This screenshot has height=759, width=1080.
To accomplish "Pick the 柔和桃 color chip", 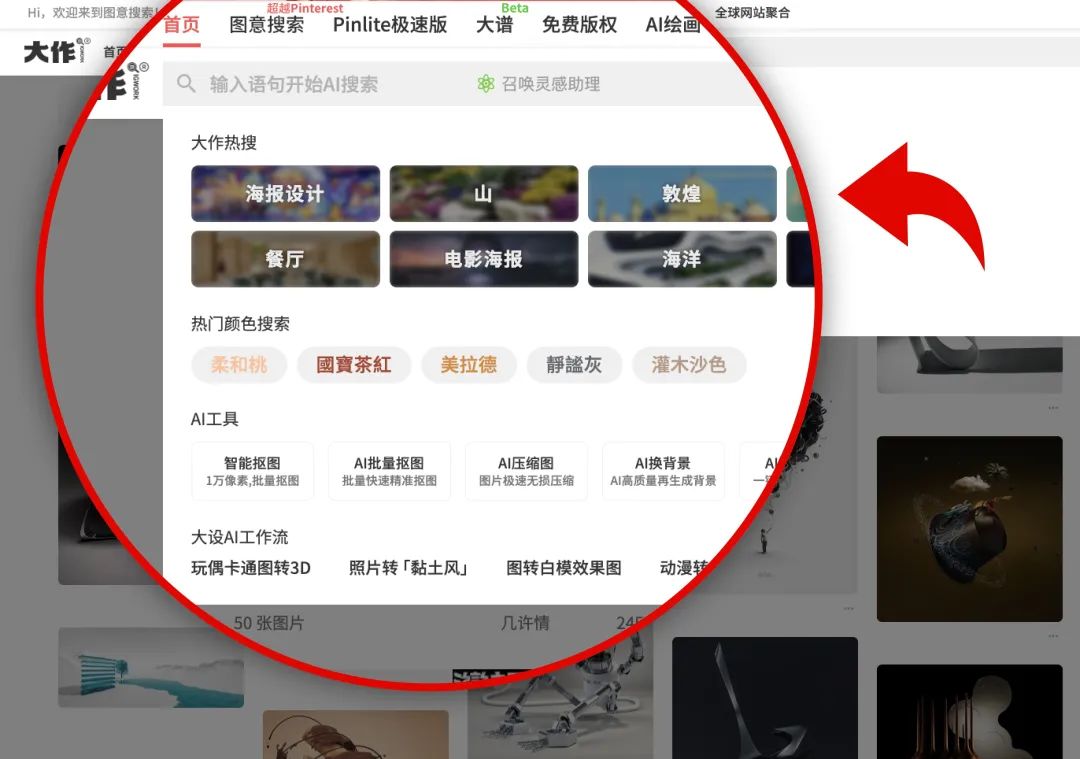I will click(239, 365).
